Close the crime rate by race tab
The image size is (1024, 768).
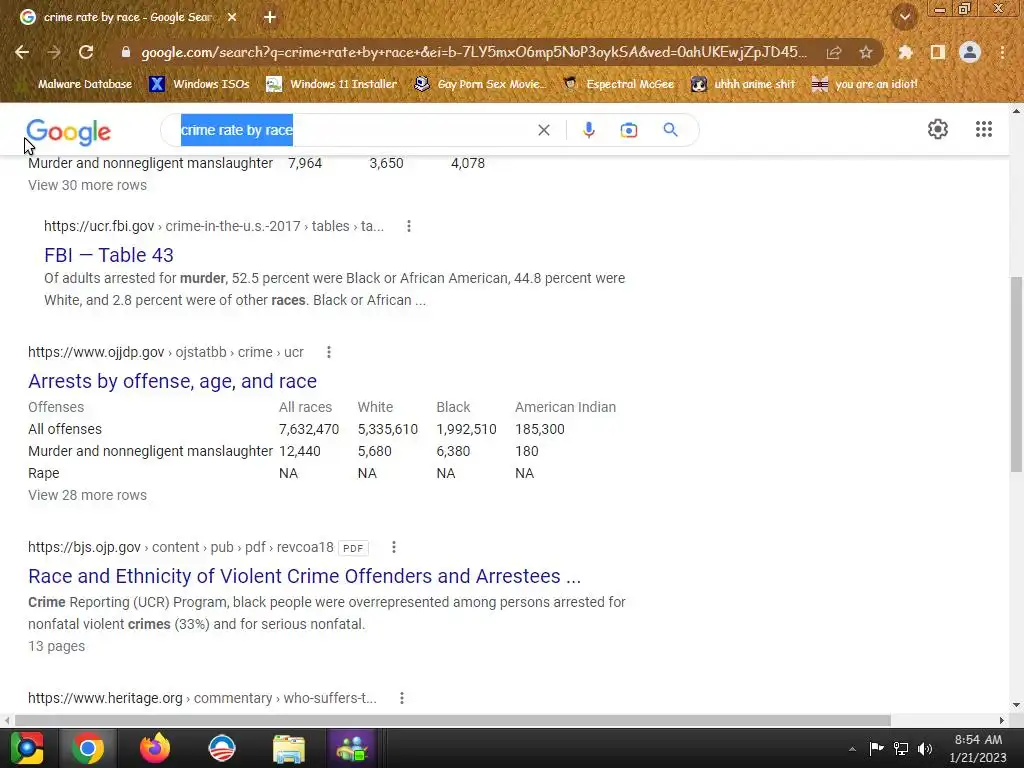click(232, 18)
